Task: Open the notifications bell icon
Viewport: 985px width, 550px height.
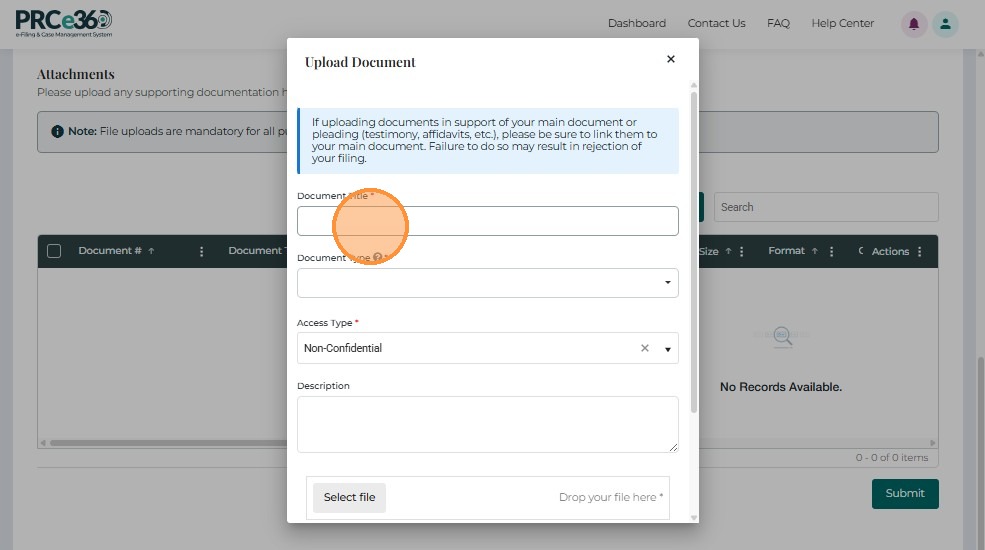Action: click(x=914, y=24)
